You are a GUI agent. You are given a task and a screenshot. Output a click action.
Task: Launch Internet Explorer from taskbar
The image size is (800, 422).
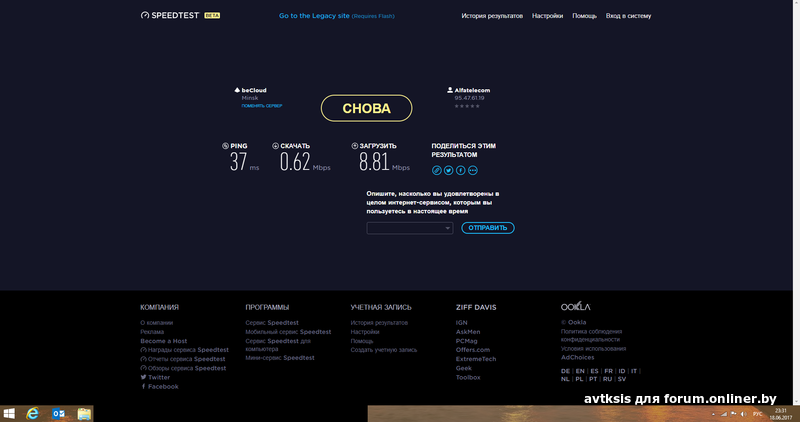[x=32, y=414]
